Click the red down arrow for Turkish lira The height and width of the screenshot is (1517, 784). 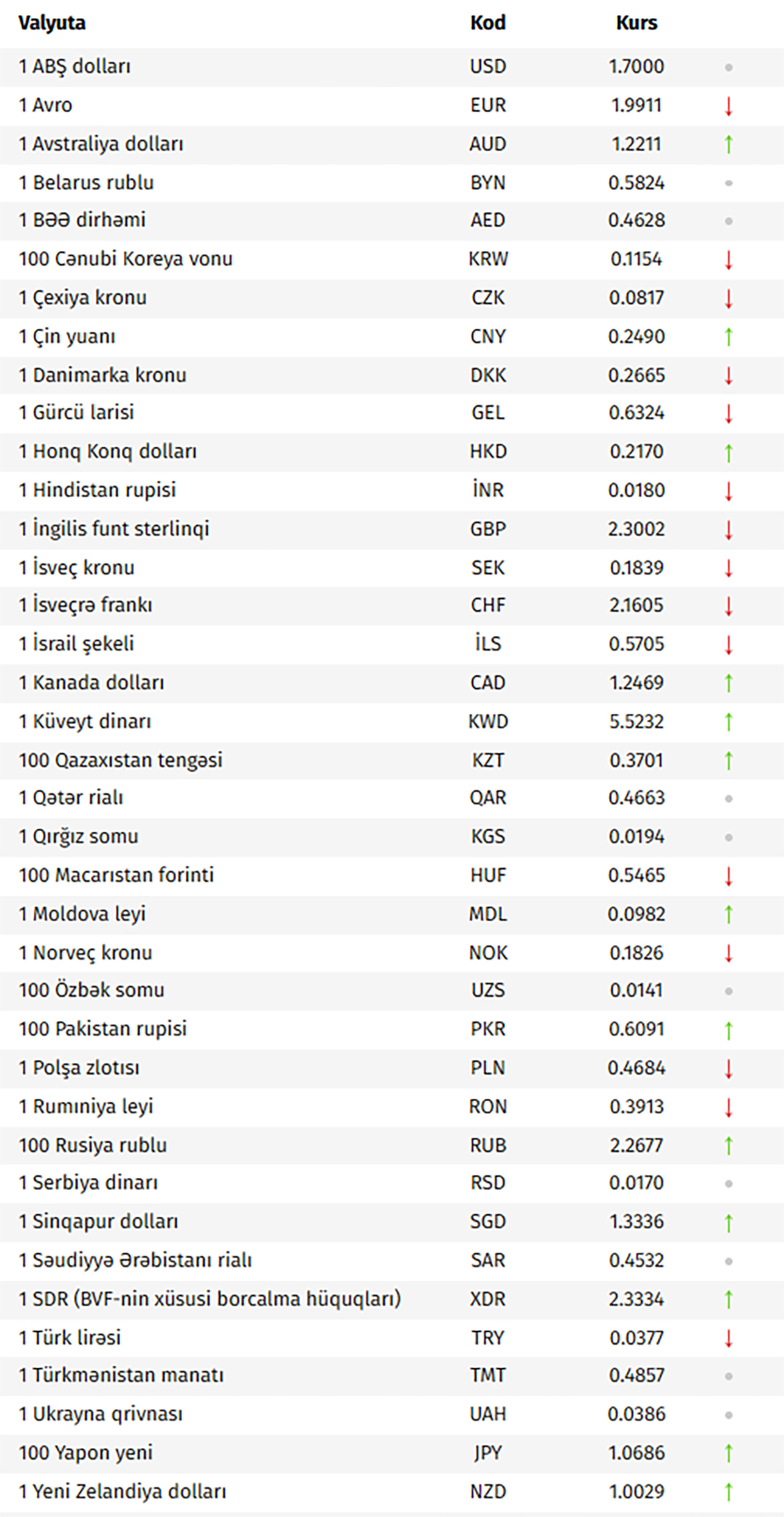pos(728,1338)
